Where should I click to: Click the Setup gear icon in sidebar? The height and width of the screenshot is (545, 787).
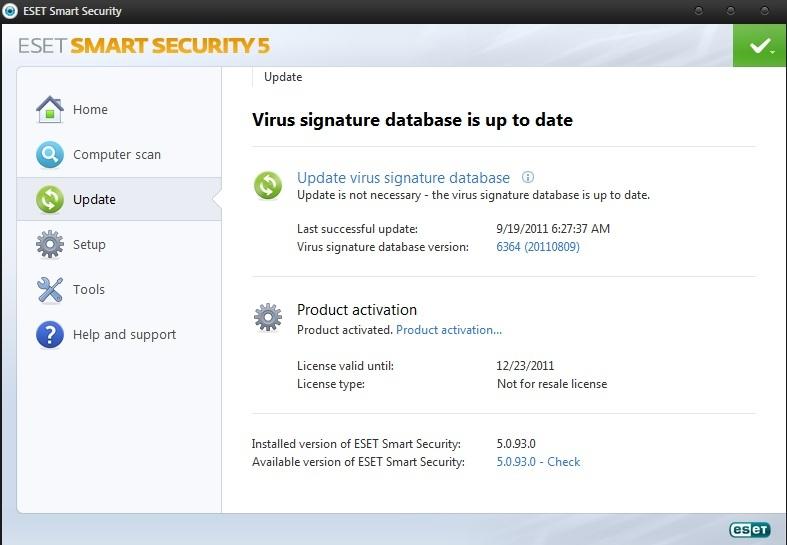[50, 244]
